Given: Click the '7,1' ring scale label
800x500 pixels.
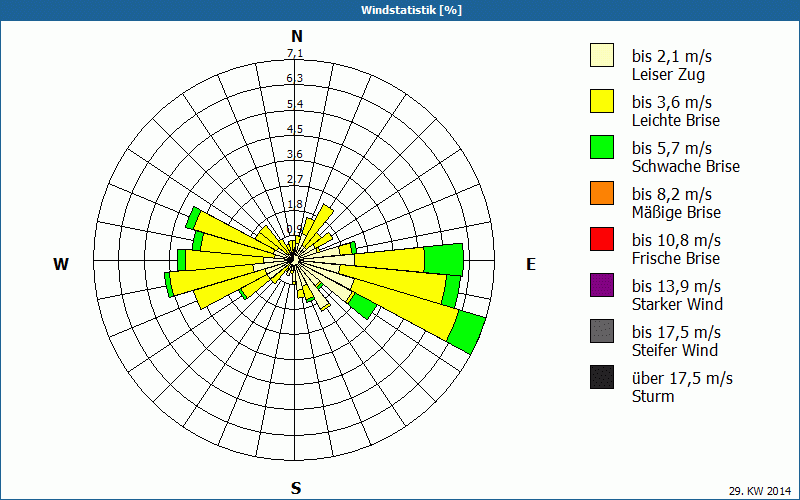Looking at the screenshot, I should tap(295, 53).
